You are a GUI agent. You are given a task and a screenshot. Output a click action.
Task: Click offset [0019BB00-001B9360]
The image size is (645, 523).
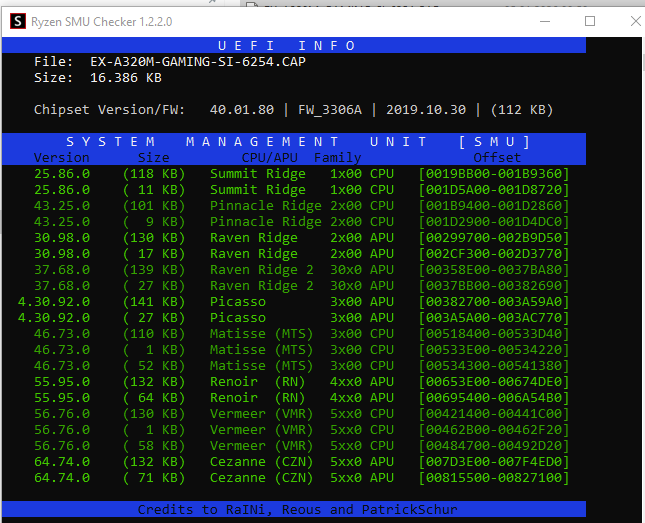[494, 174]
